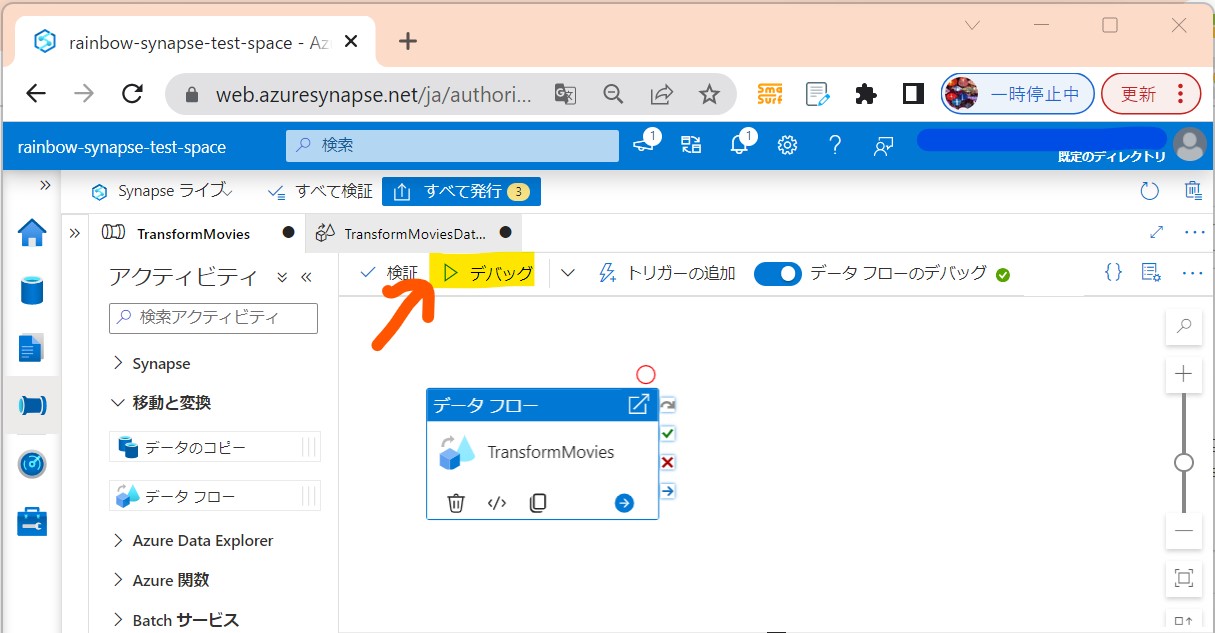
Task: Reload the page in Chrome
Action: 131,94
